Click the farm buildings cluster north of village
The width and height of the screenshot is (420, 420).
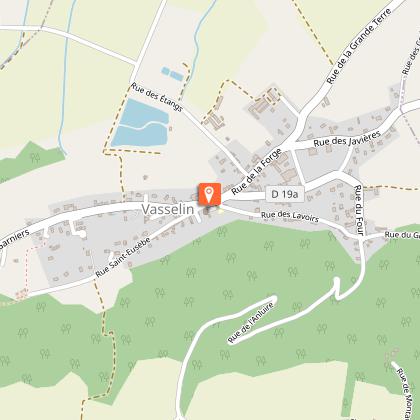pos(264,102)
